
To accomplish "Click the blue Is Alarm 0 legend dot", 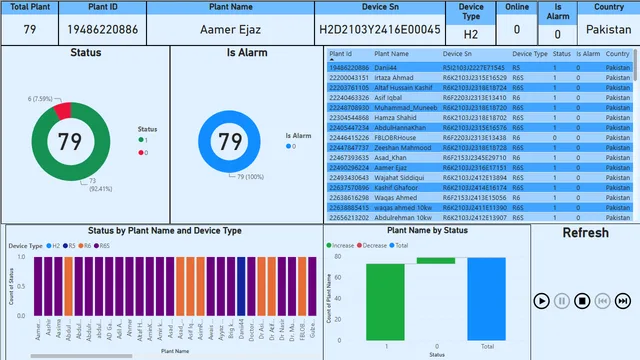I will [289, 146].
